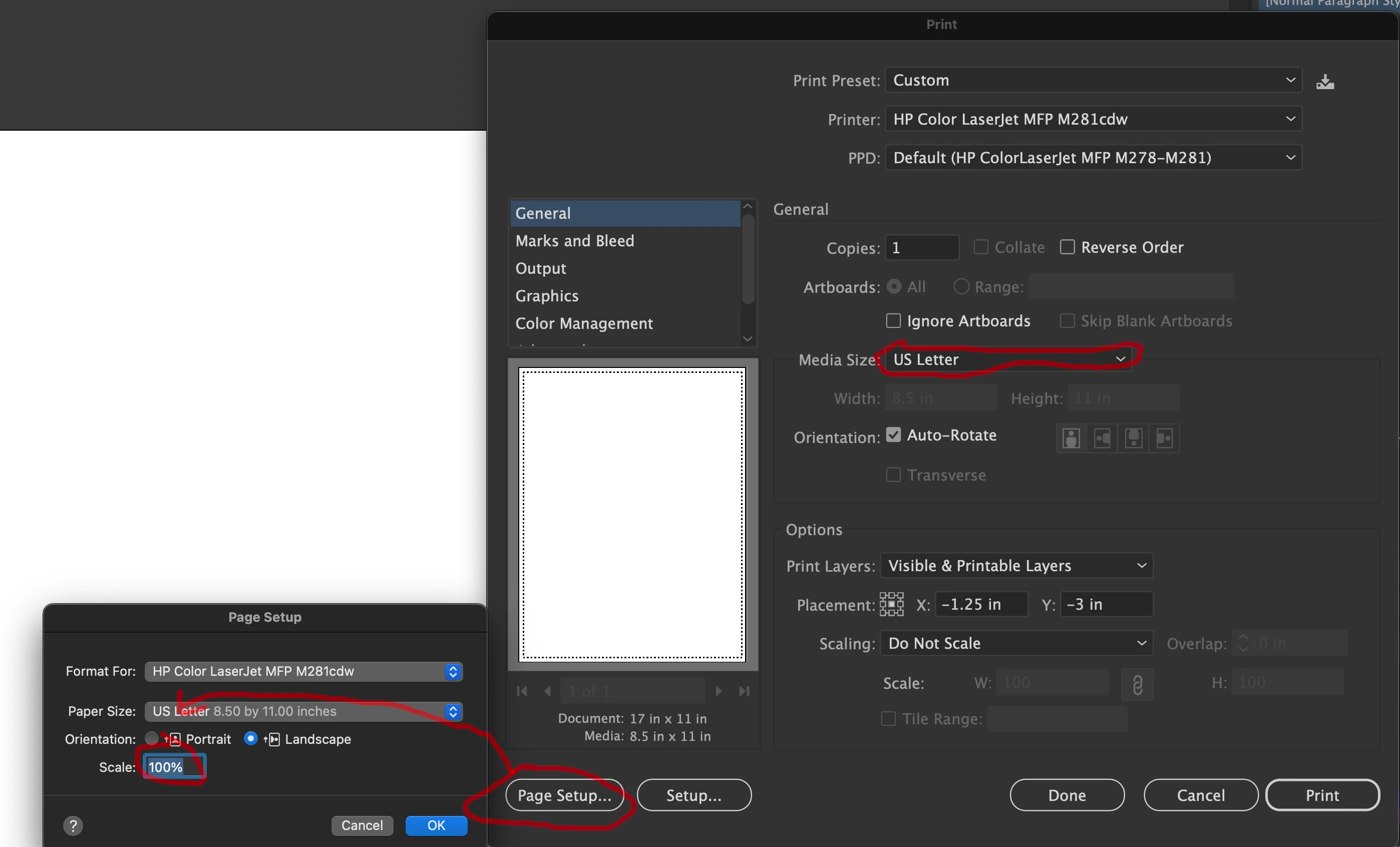Select Portrait orientation radio in Page Setup
Image resolution: width=1400 pixels, height=847 pixels.
[151, 738]
